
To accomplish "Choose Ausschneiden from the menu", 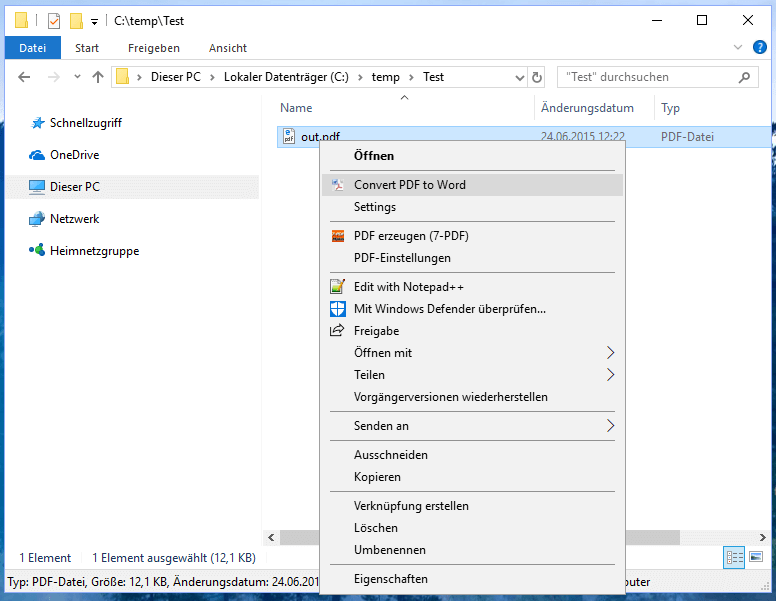I will [472, 455].
